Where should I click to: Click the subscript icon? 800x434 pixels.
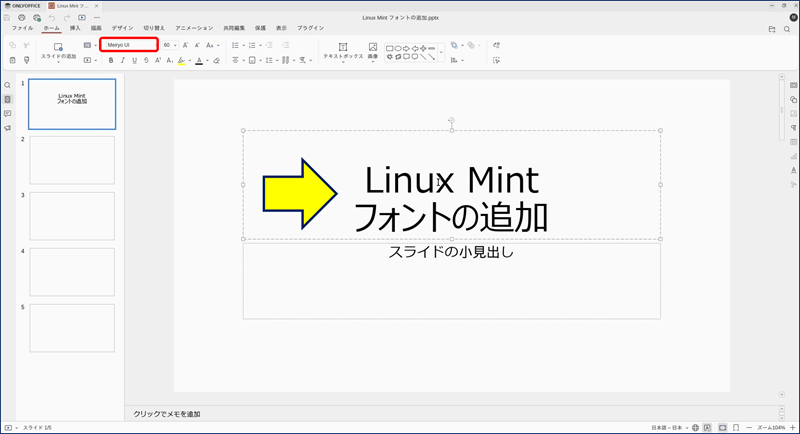tap(170, 60)
